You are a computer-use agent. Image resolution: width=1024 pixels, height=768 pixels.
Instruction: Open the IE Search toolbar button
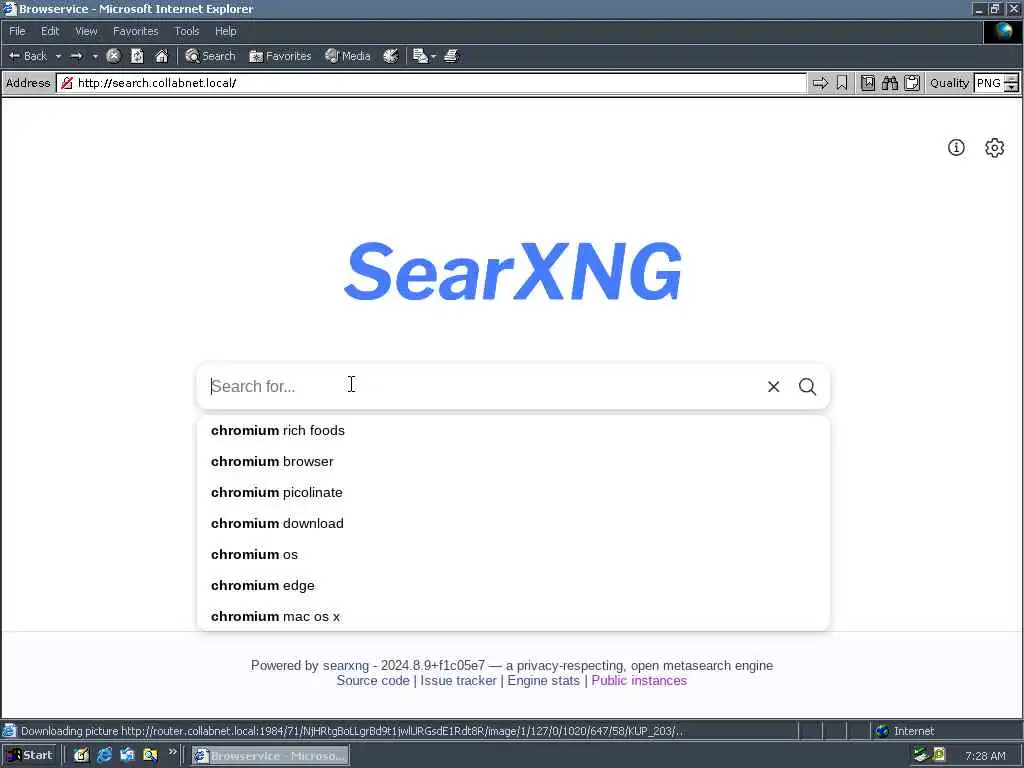click(x=210, y=56)
